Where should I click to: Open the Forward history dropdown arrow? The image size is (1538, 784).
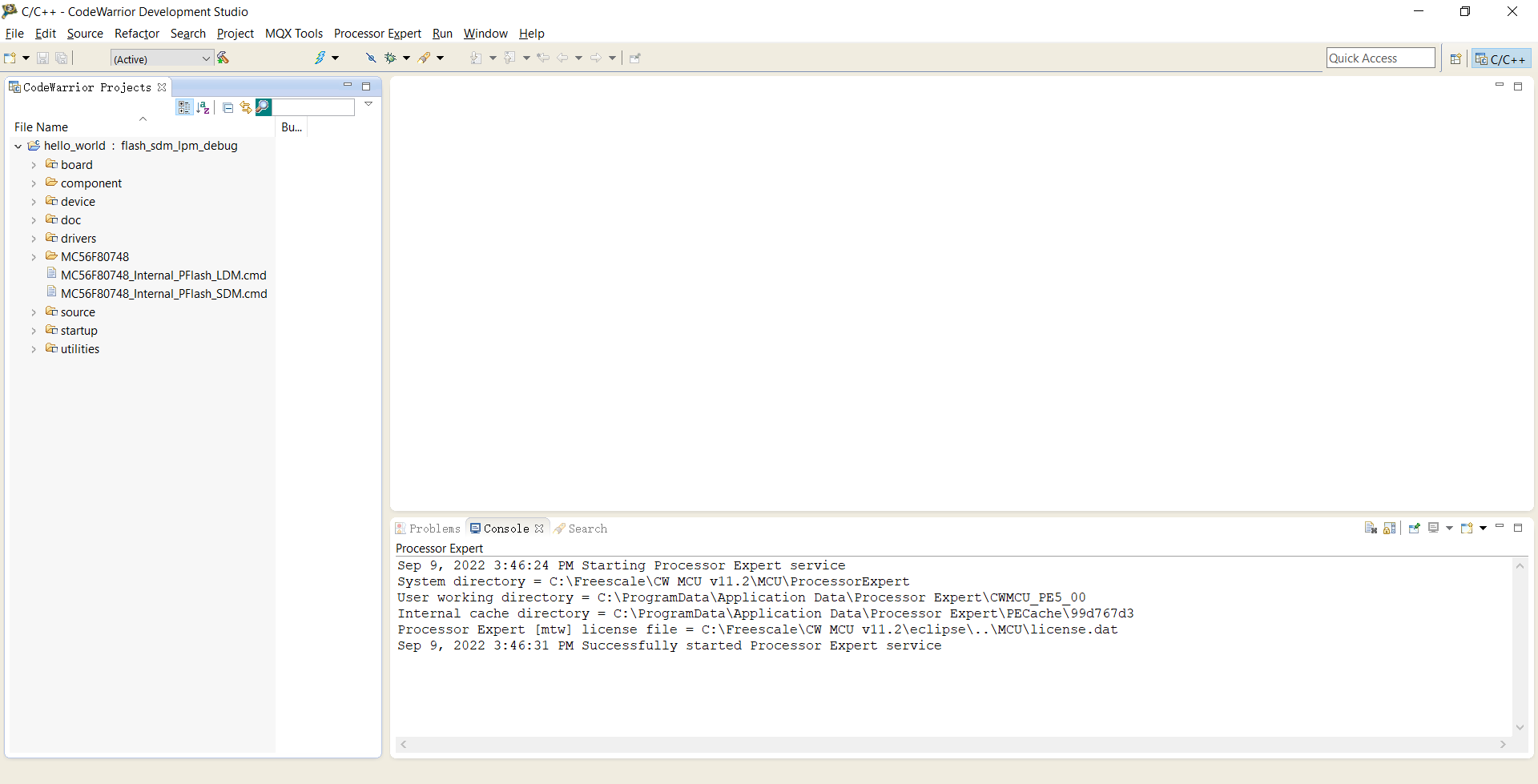[612, 58]
